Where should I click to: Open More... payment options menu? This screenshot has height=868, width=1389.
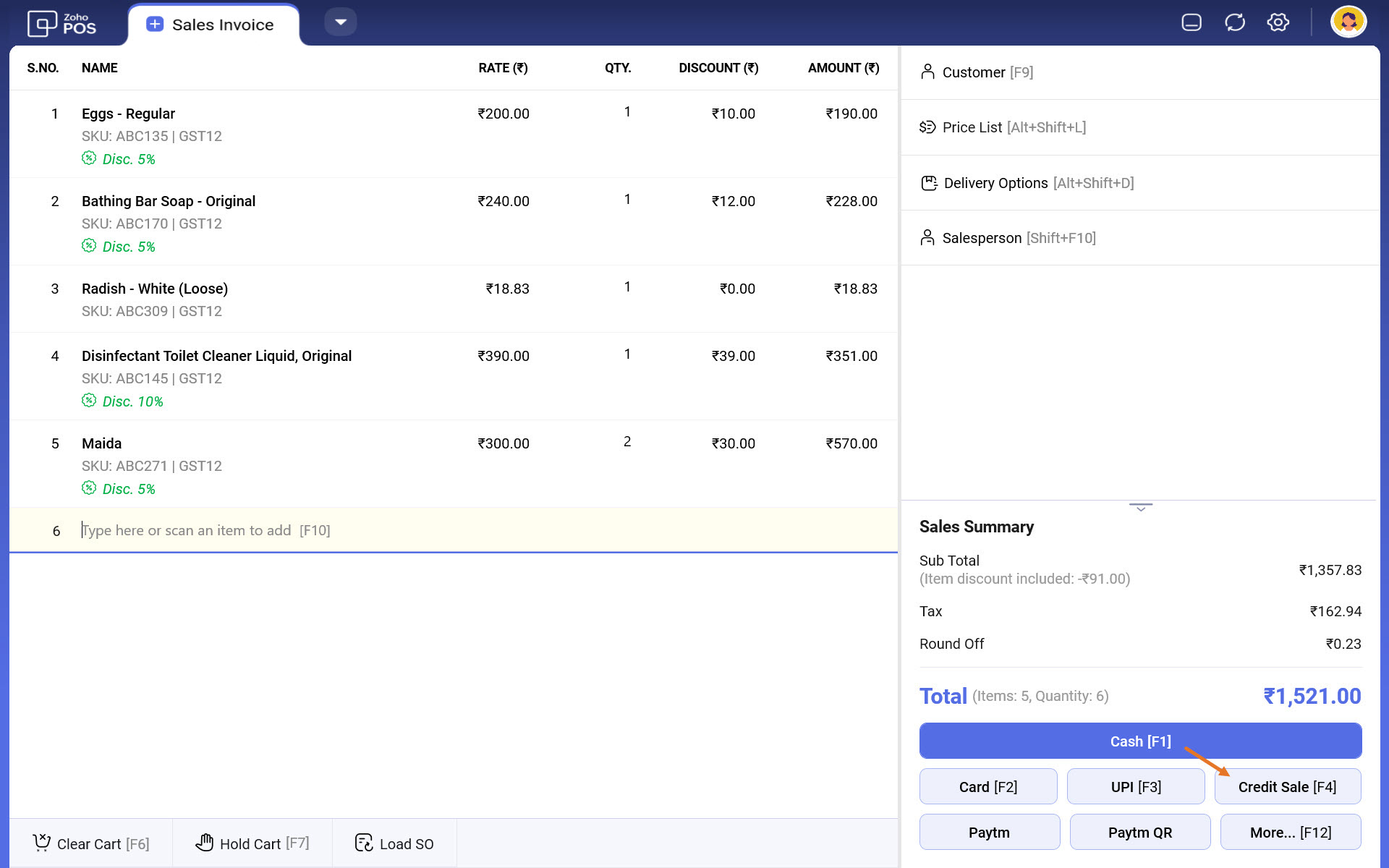1290,832
